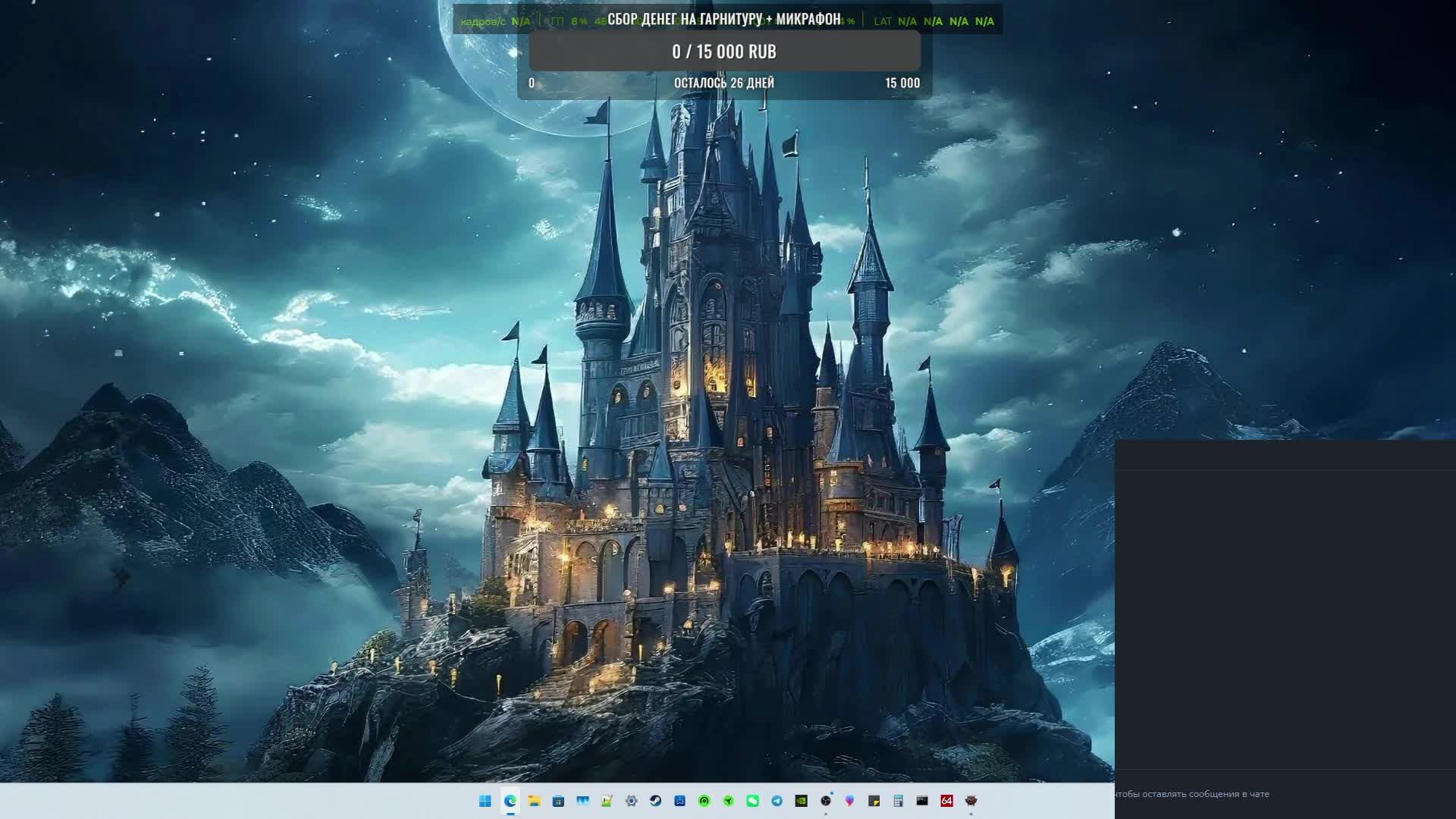Open the green Razer Cortex icon
This screenshot has height=819, width=1456.
[x=704, y=801]
